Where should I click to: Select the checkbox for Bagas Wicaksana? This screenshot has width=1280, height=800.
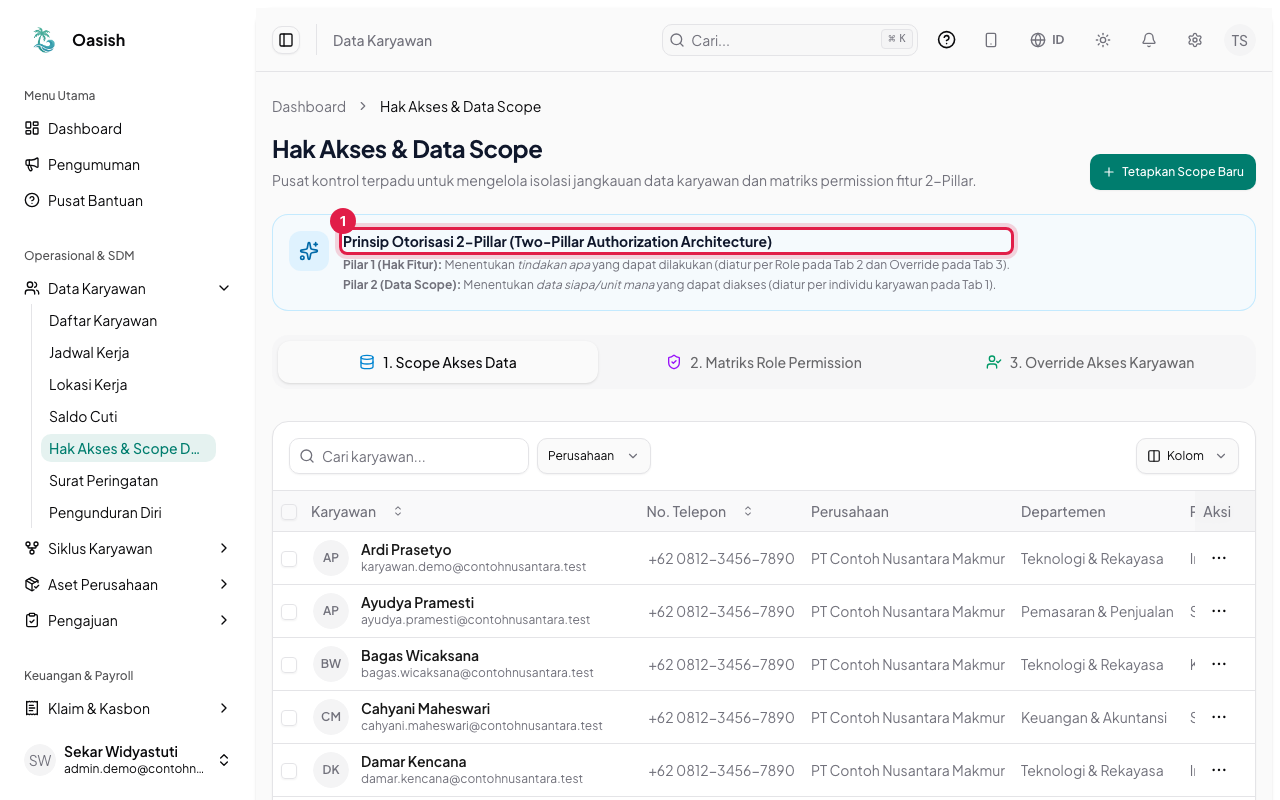click(289, 665)
